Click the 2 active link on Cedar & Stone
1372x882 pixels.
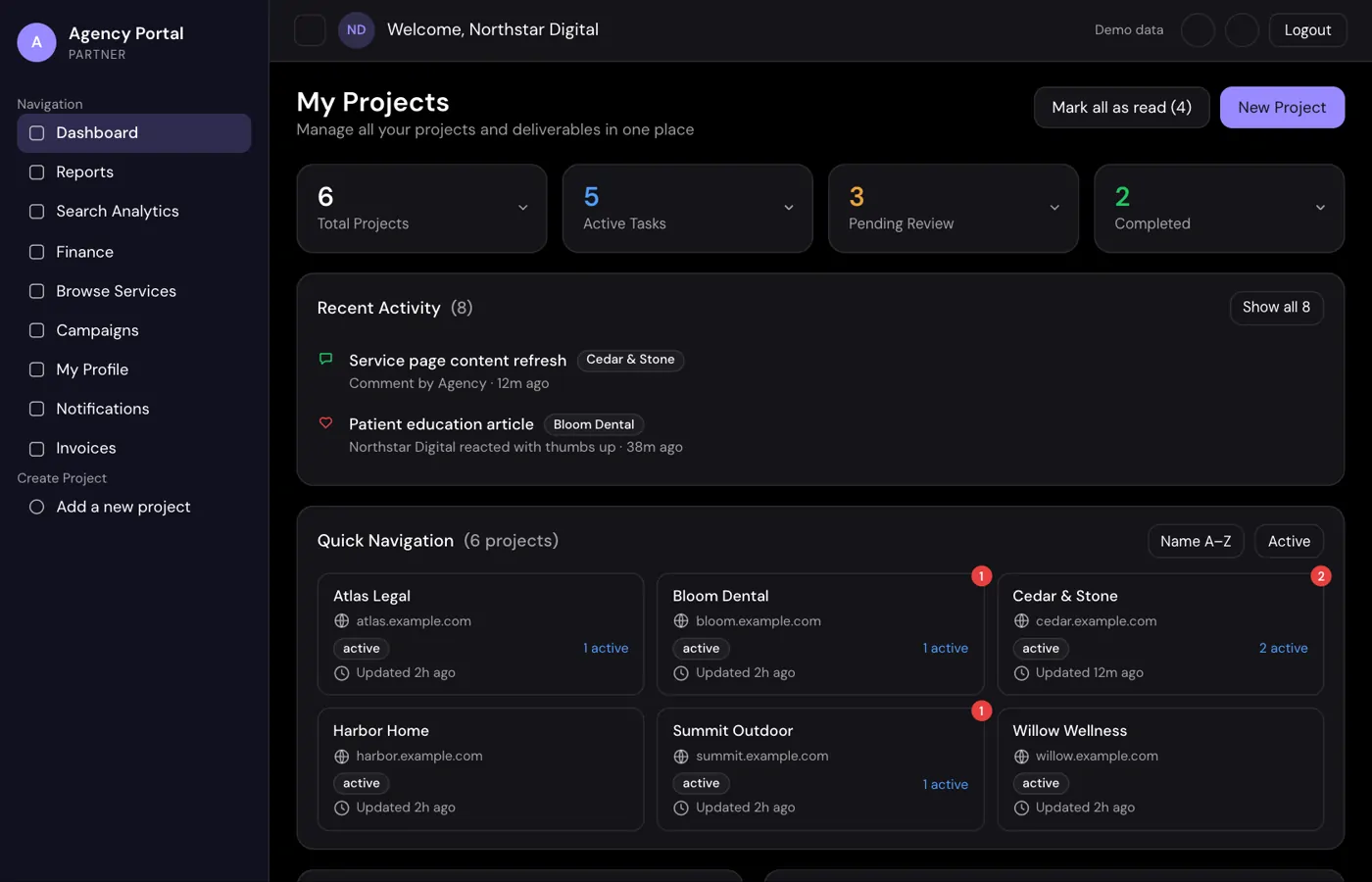point(1284,649)
